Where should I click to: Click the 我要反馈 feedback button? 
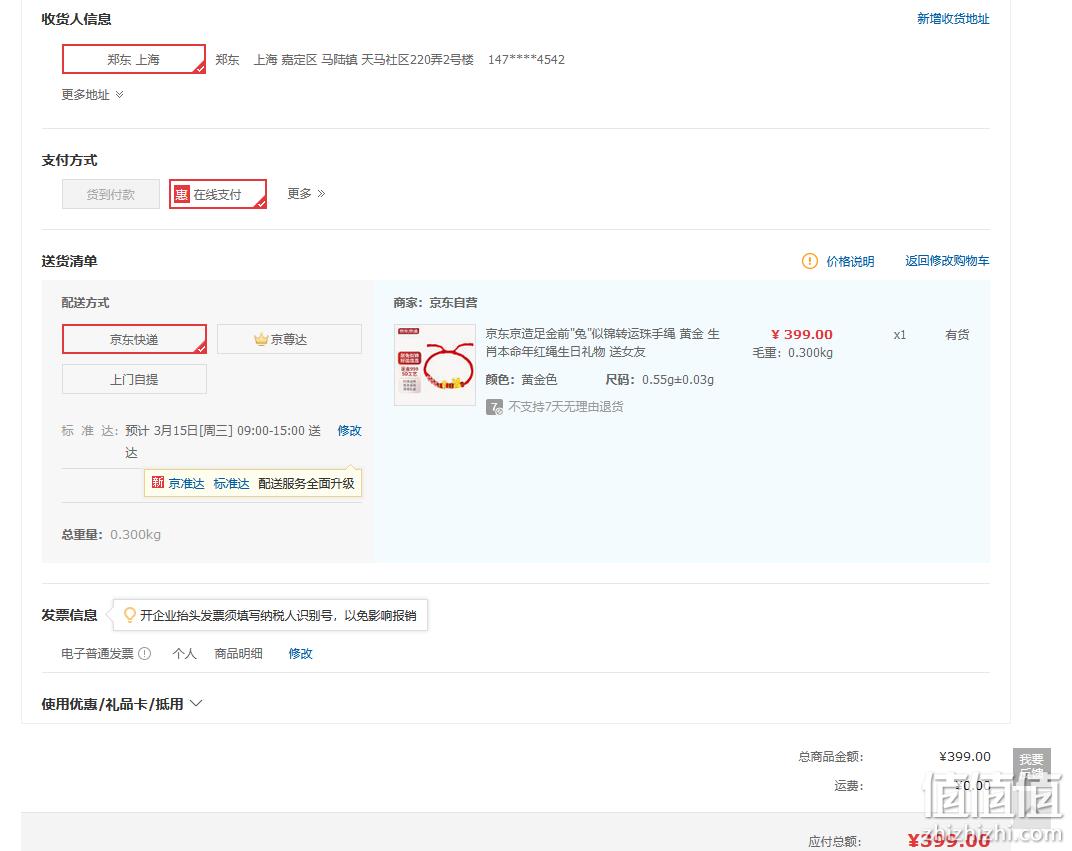[1032, 766]
